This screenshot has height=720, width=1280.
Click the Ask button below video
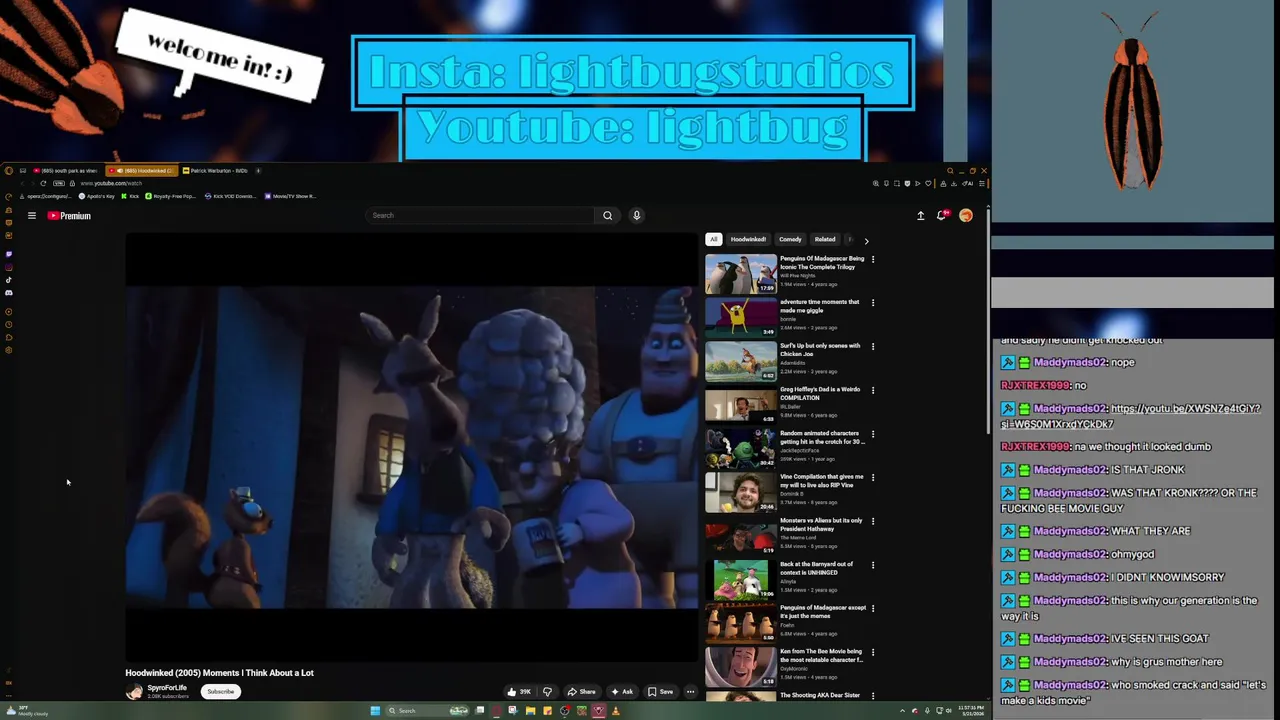(622, 691)
